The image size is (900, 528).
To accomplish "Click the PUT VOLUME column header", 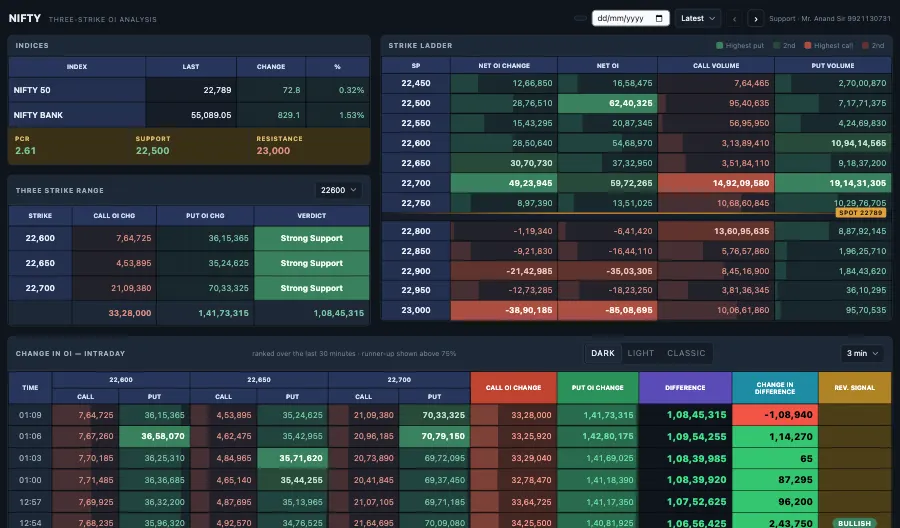I will pyautogui.click(x=833, y=65).
